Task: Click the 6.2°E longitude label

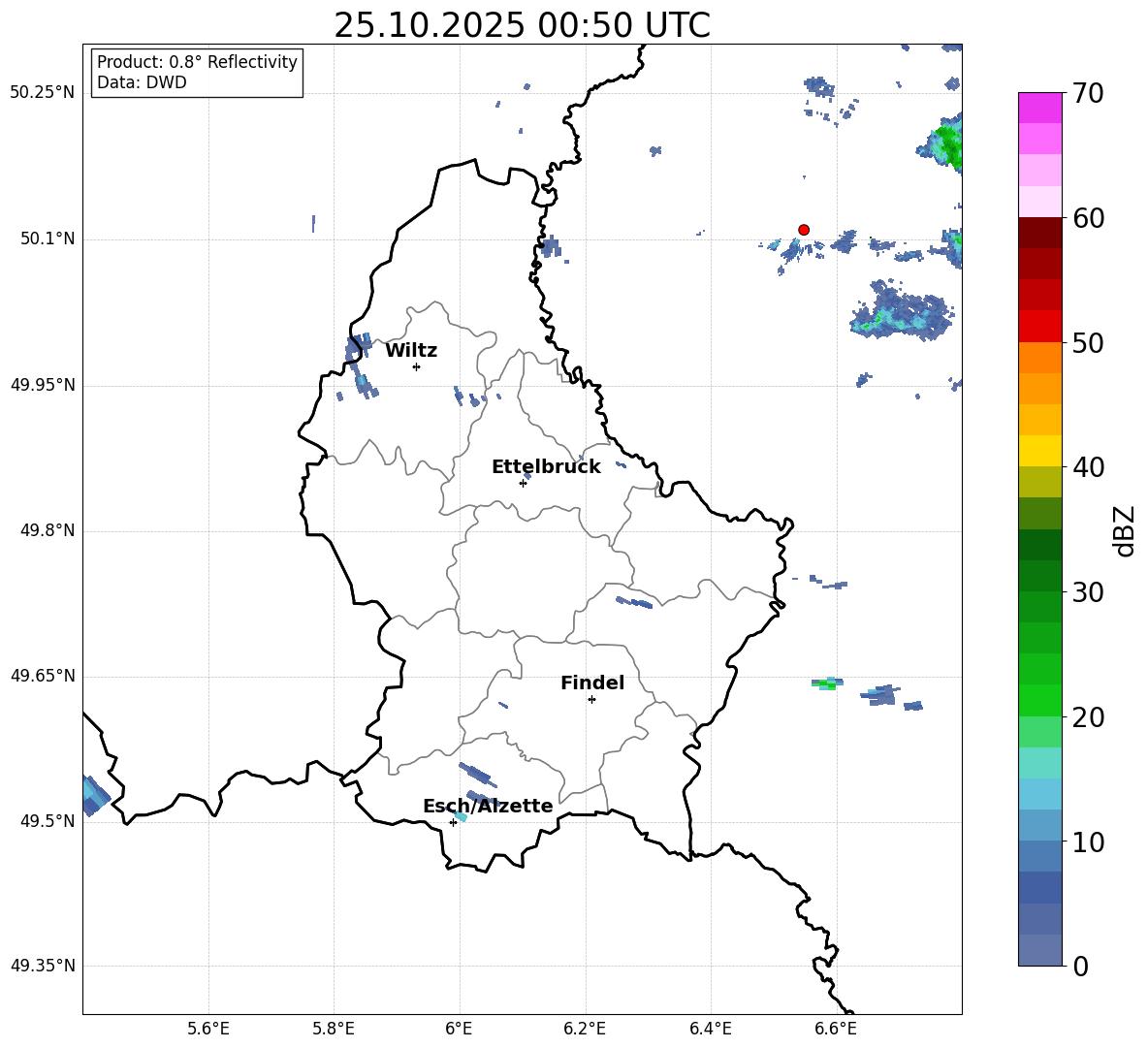Action: (585, 1029)
